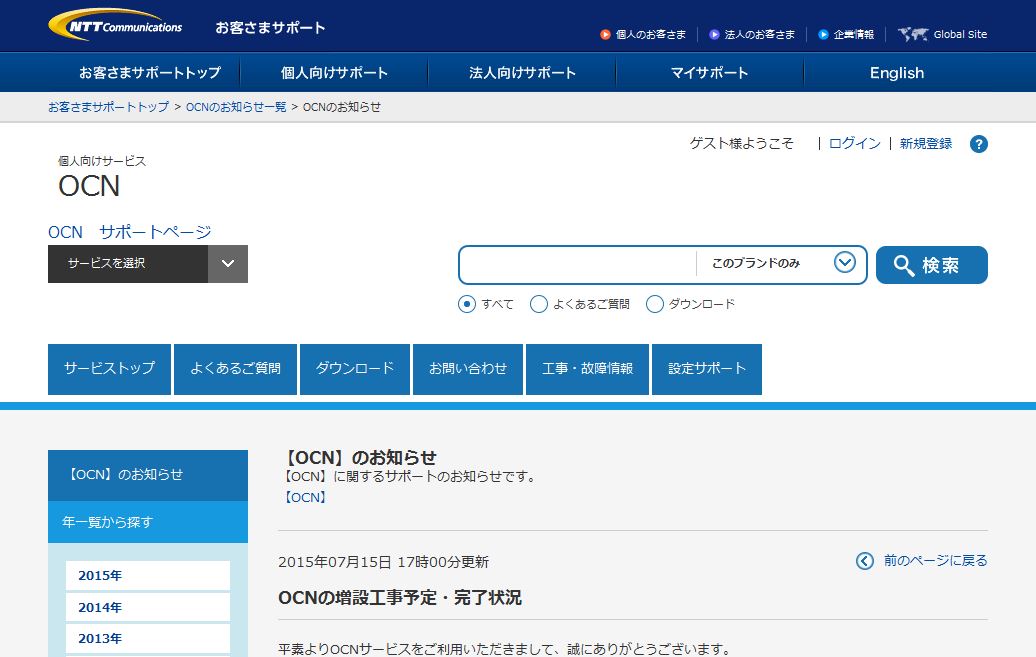The height and width of the screenshot is (657, 1036).
Task: Open 個人向けサポート menu item
Action: coord(334,73)
